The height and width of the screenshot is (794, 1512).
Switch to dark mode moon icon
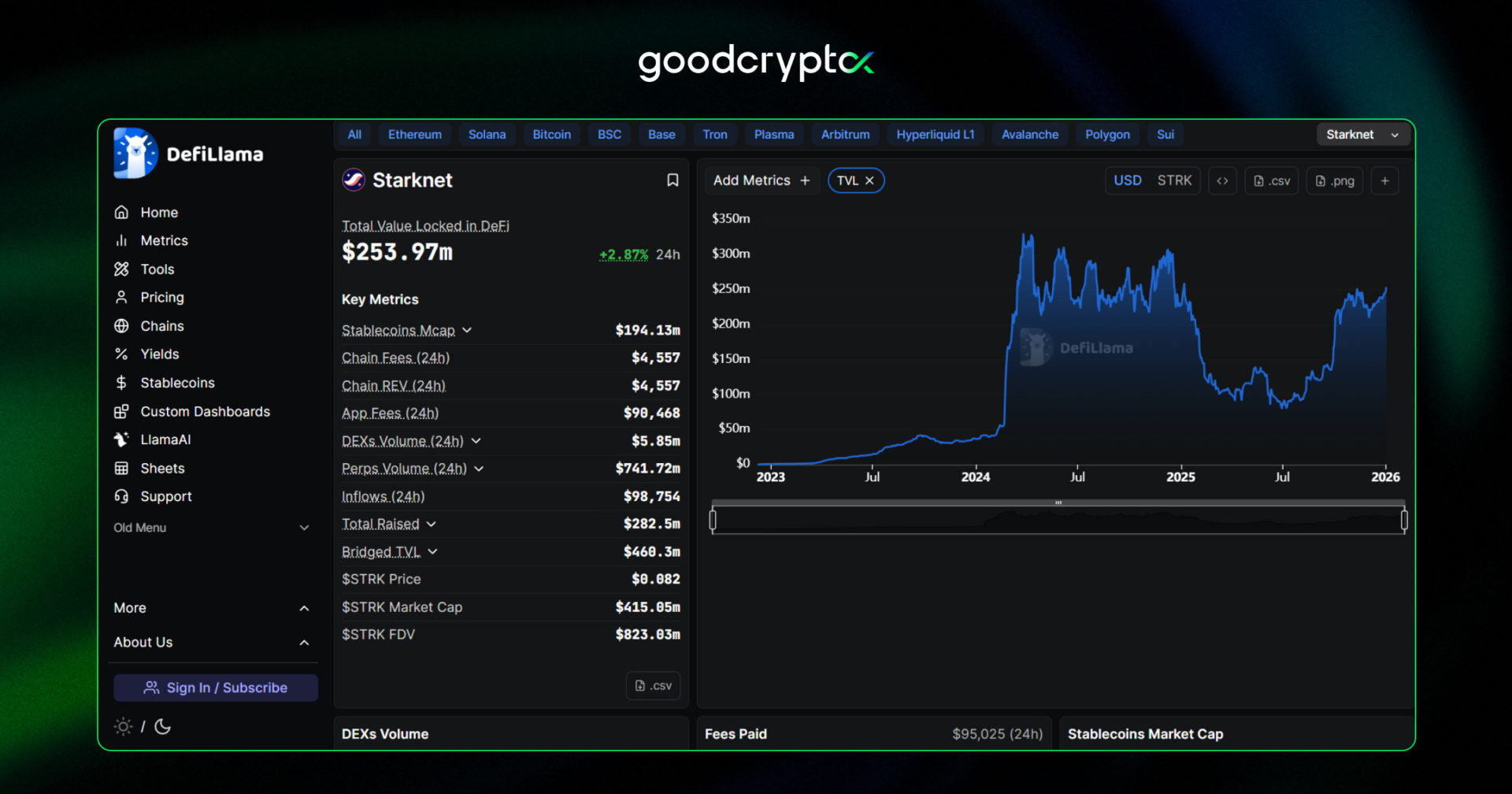(163, 726)
